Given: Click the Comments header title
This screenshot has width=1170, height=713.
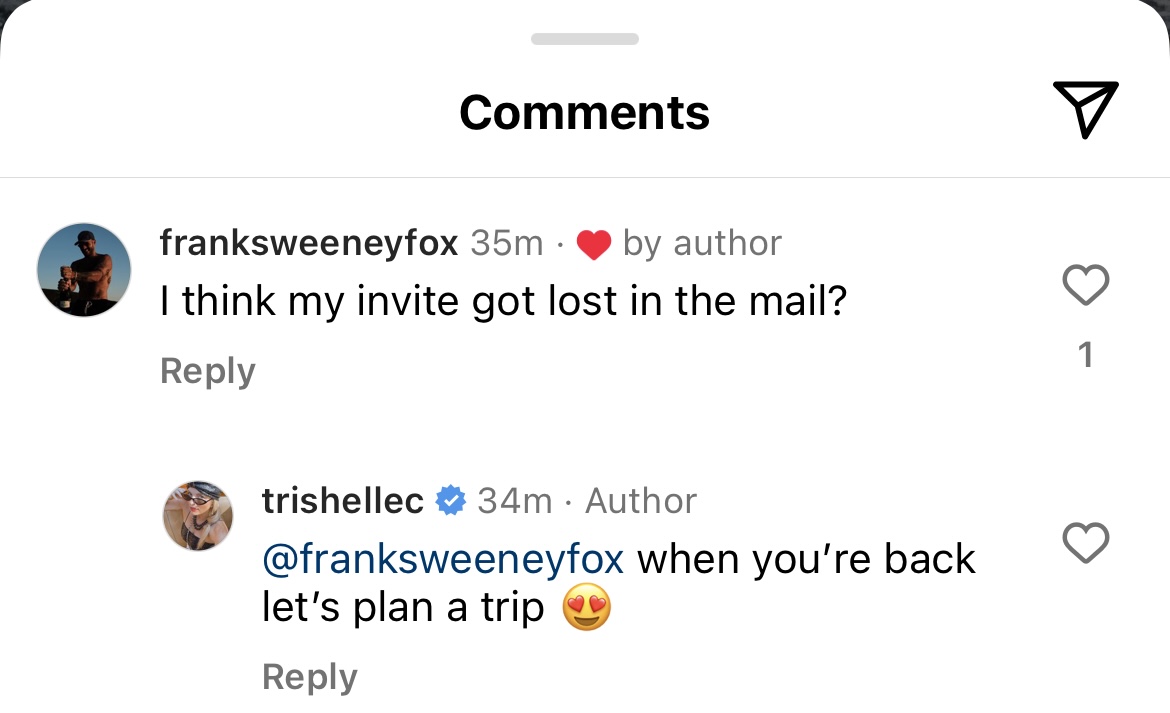Looking at the screenshot, I should click(x=584, y=113).
